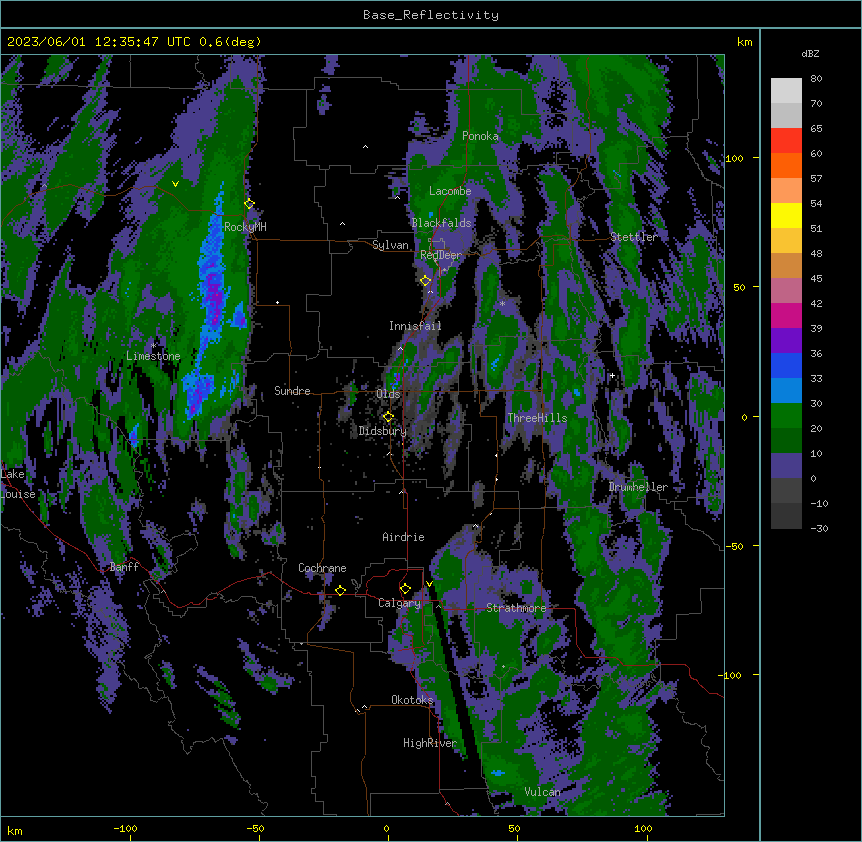
Task: Click the km unit label at bottom left
Action: 15,830
